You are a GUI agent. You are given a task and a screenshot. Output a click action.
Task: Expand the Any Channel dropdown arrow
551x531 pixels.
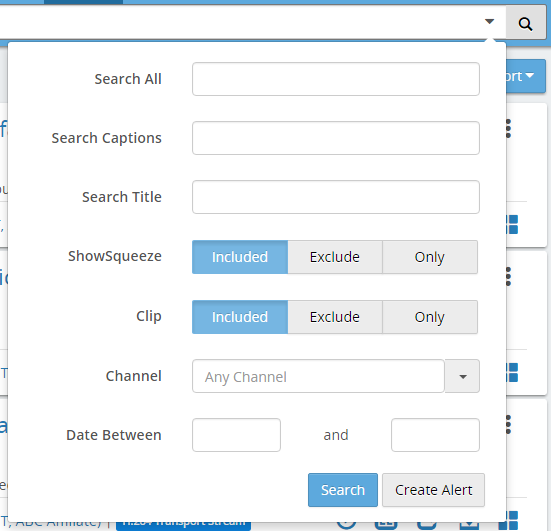pos(462,376)
